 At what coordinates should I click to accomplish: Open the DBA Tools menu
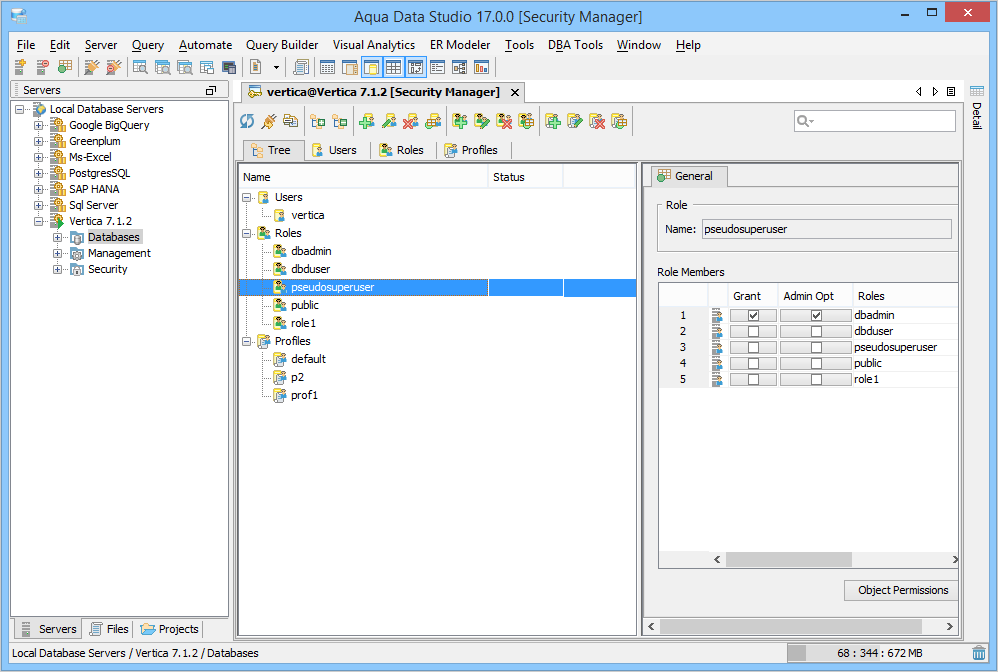575,45
